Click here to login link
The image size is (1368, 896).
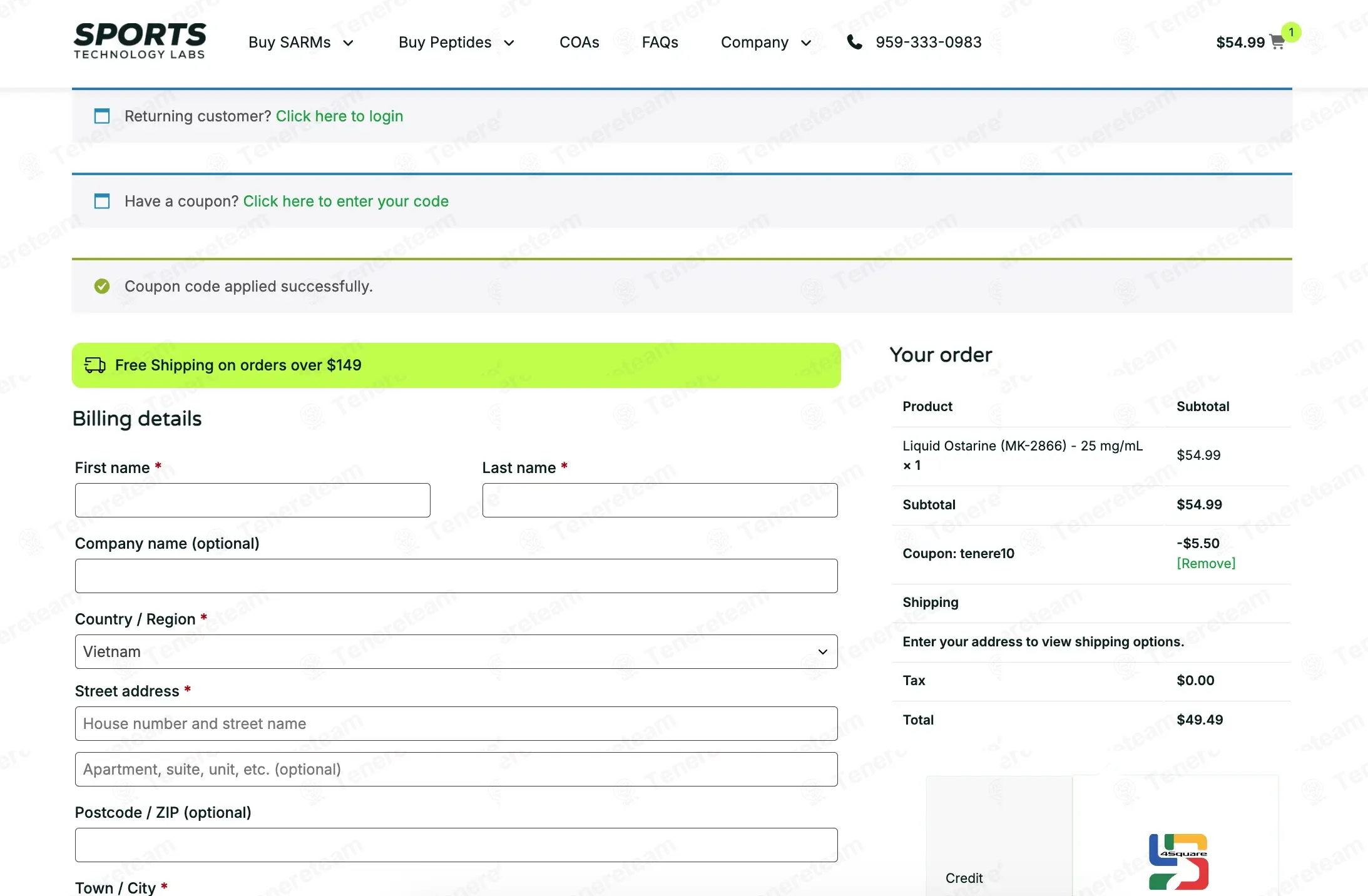click(339, 116)
